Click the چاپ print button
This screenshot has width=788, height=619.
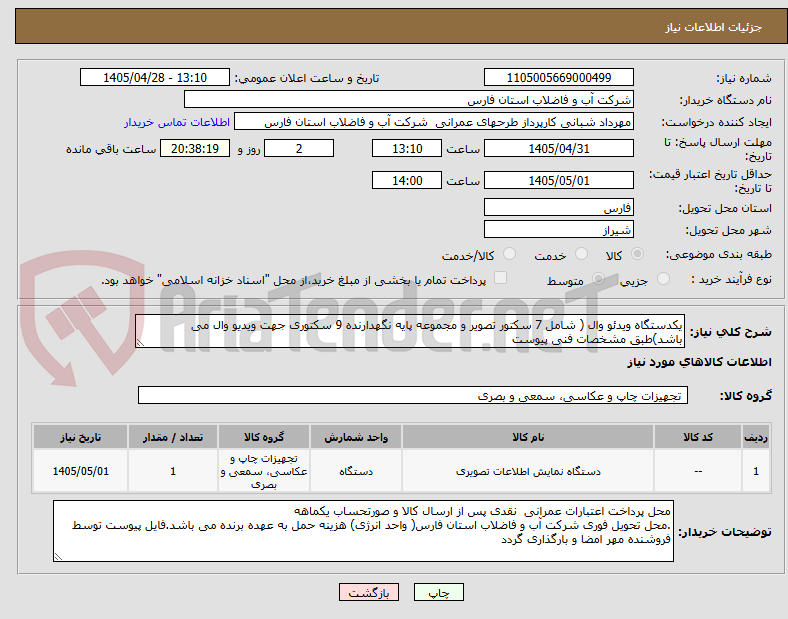pyautogui.click(x=439, y=592)
